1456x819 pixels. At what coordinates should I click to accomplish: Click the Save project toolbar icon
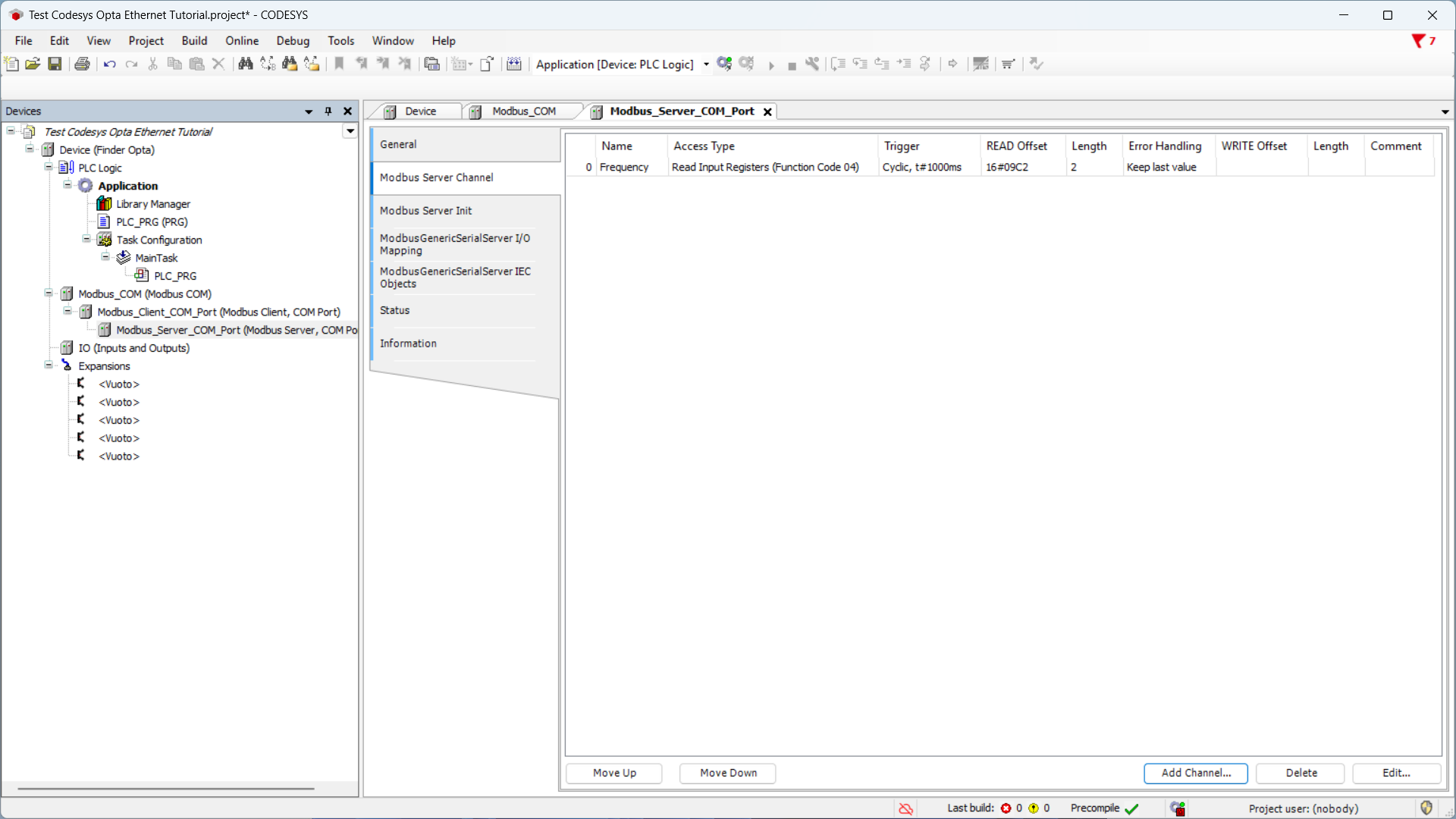pyautogui.click(x=55, y=64)
